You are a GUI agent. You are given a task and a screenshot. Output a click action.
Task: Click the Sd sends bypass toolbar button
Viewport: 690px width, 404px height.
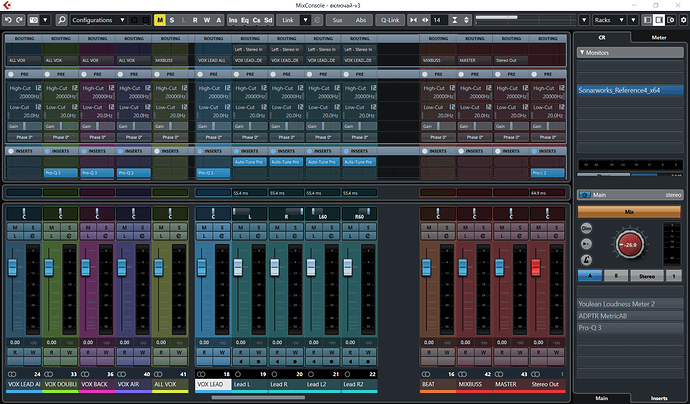pos(268,20)
